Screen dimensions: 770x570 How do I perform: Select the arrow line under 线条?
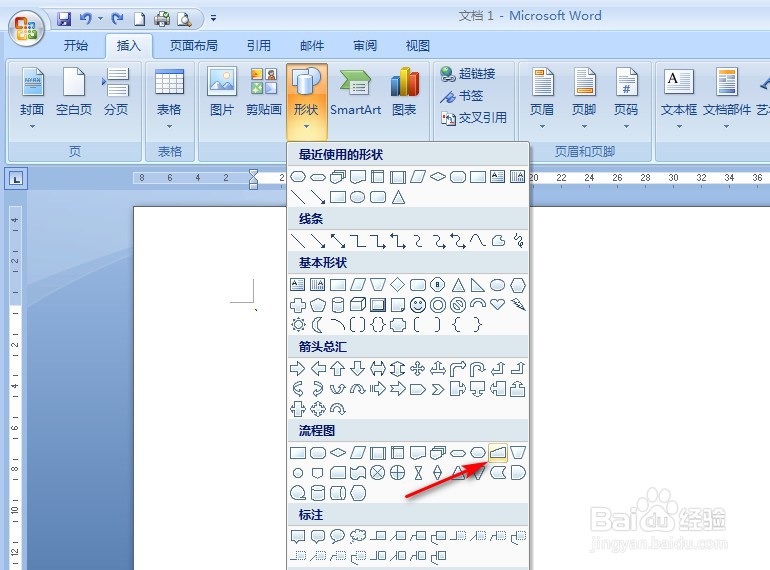click(x=318, y=241)
